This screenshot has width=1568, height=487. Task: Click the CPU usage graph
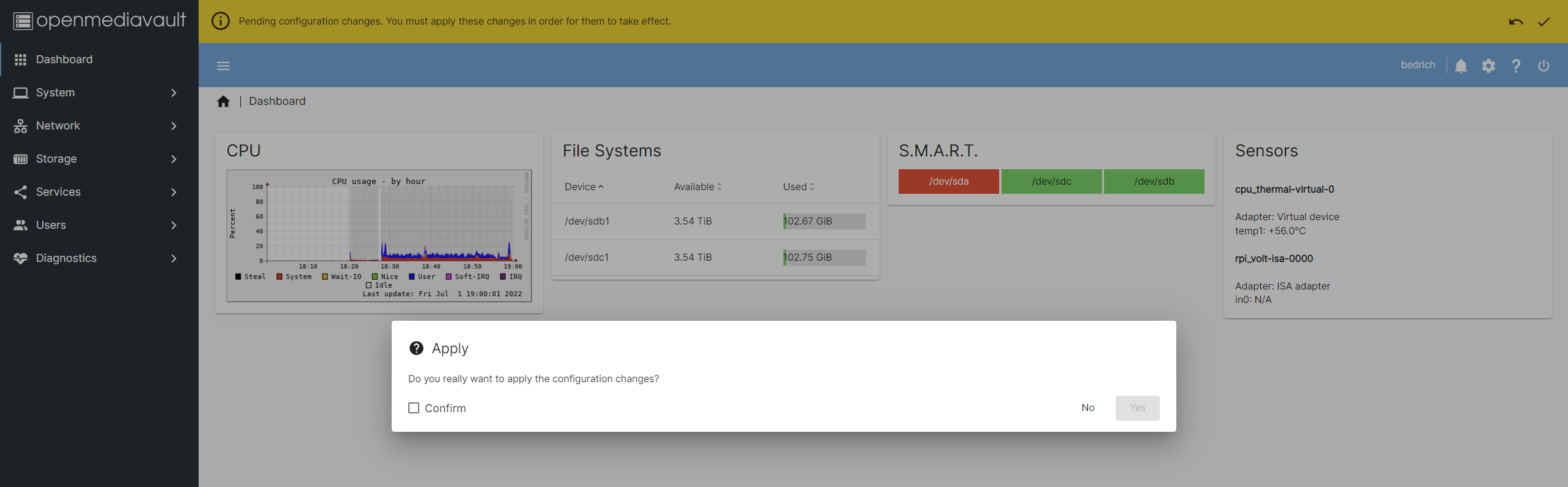(x=379, y=236)
